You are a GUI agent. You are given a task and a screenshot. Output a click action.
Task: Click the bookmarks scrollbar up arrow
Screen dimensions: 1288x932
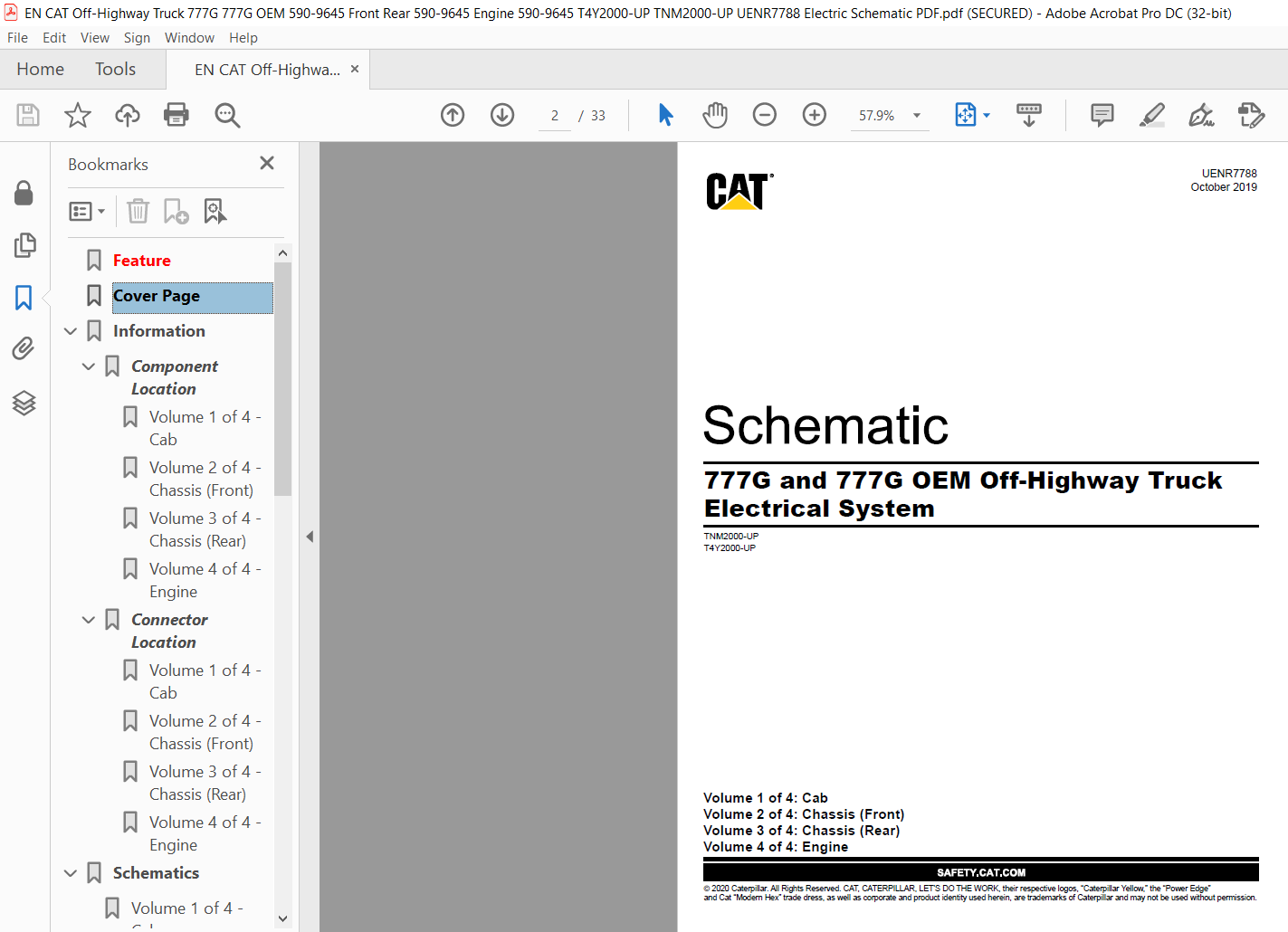click(282, 253)
